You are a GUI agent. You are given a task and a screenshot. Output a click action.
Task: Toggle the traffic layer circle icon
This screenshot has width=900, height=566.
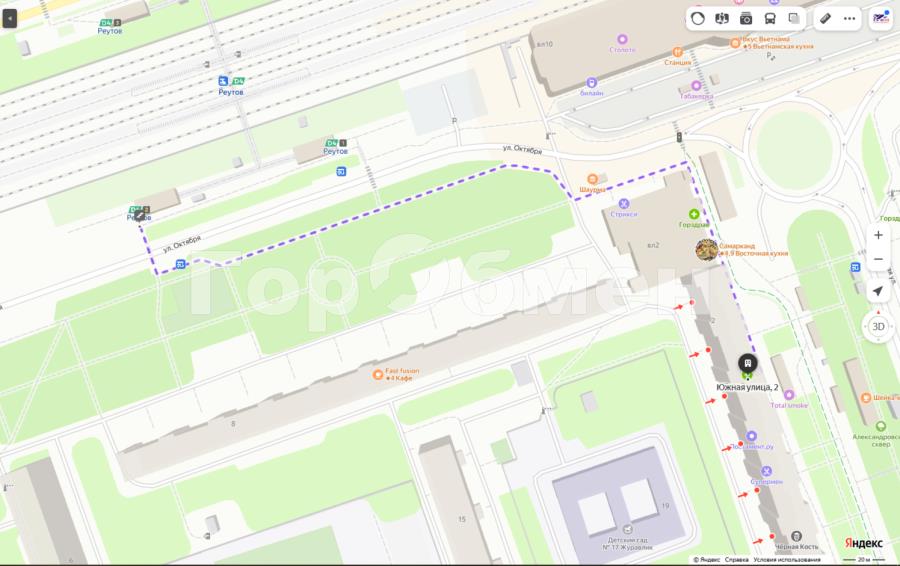[x=697, y=19]
